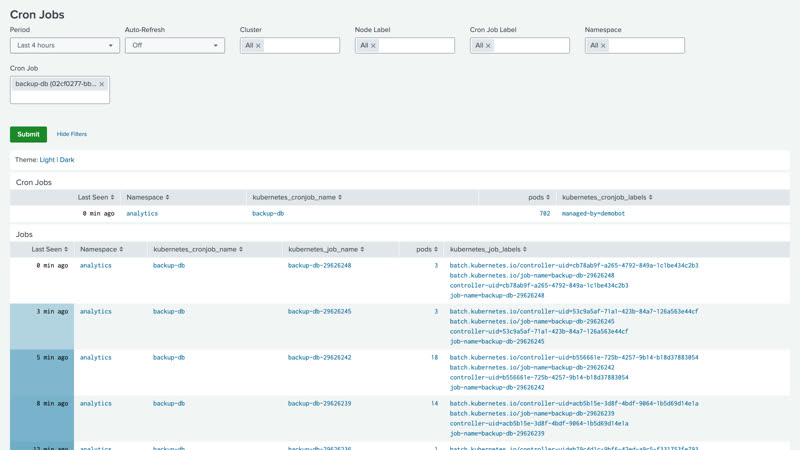Click pods count 3 for backup-db-29626248
Screen dimensions: 800x450
point(436,265)
